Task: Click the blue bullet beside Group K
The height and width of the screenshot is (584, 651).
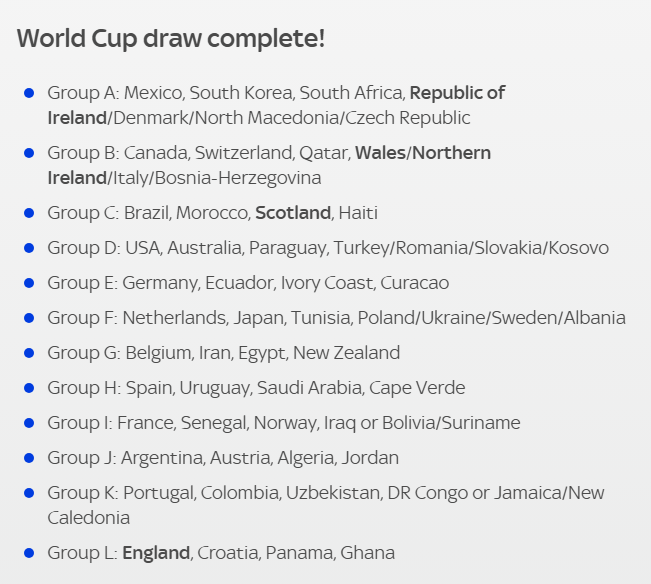Action: point(29,493)
